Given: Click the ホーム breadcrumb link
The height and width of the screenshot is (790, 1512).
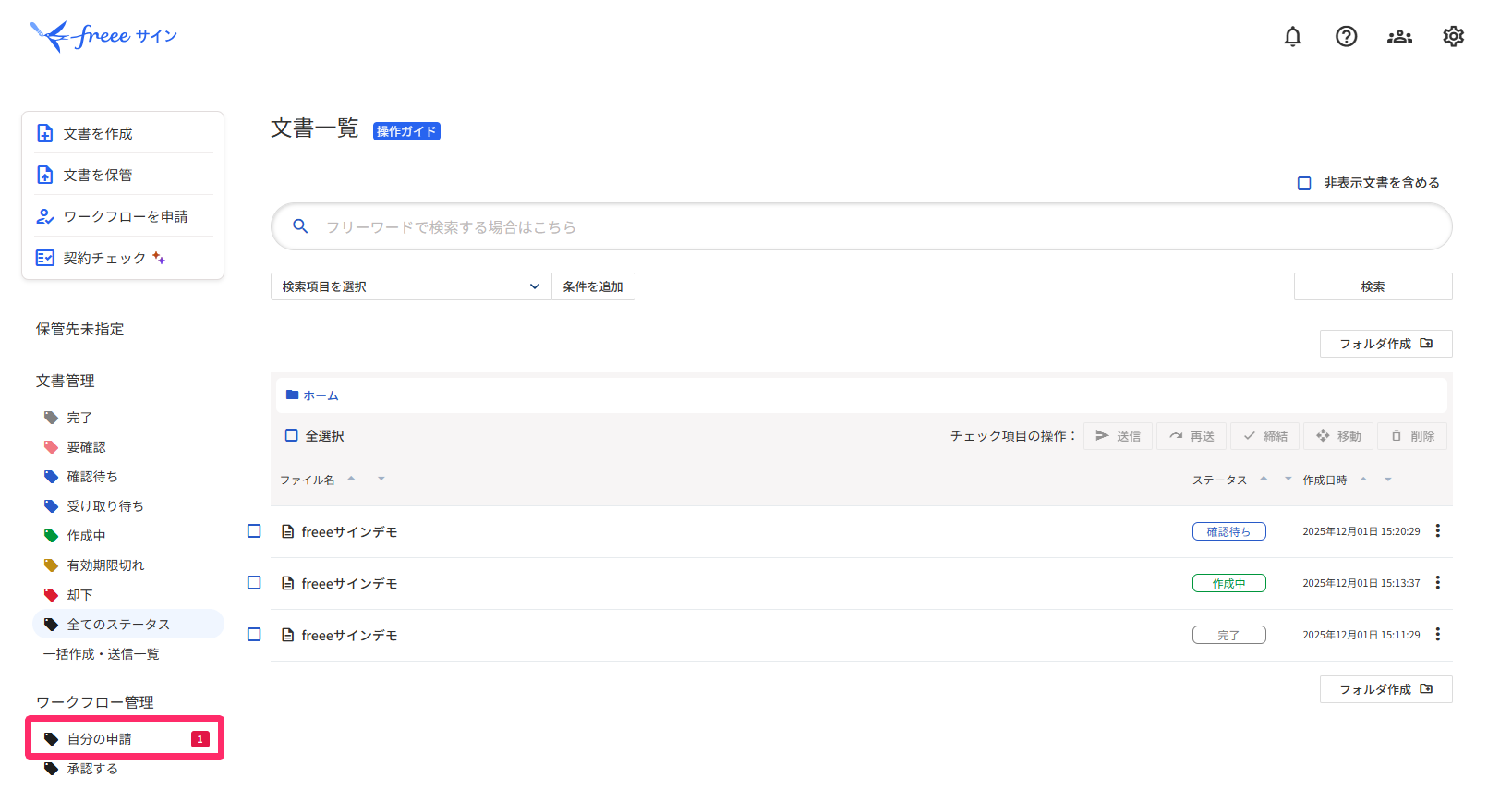Looking at the screenshot, I should 321,395.
